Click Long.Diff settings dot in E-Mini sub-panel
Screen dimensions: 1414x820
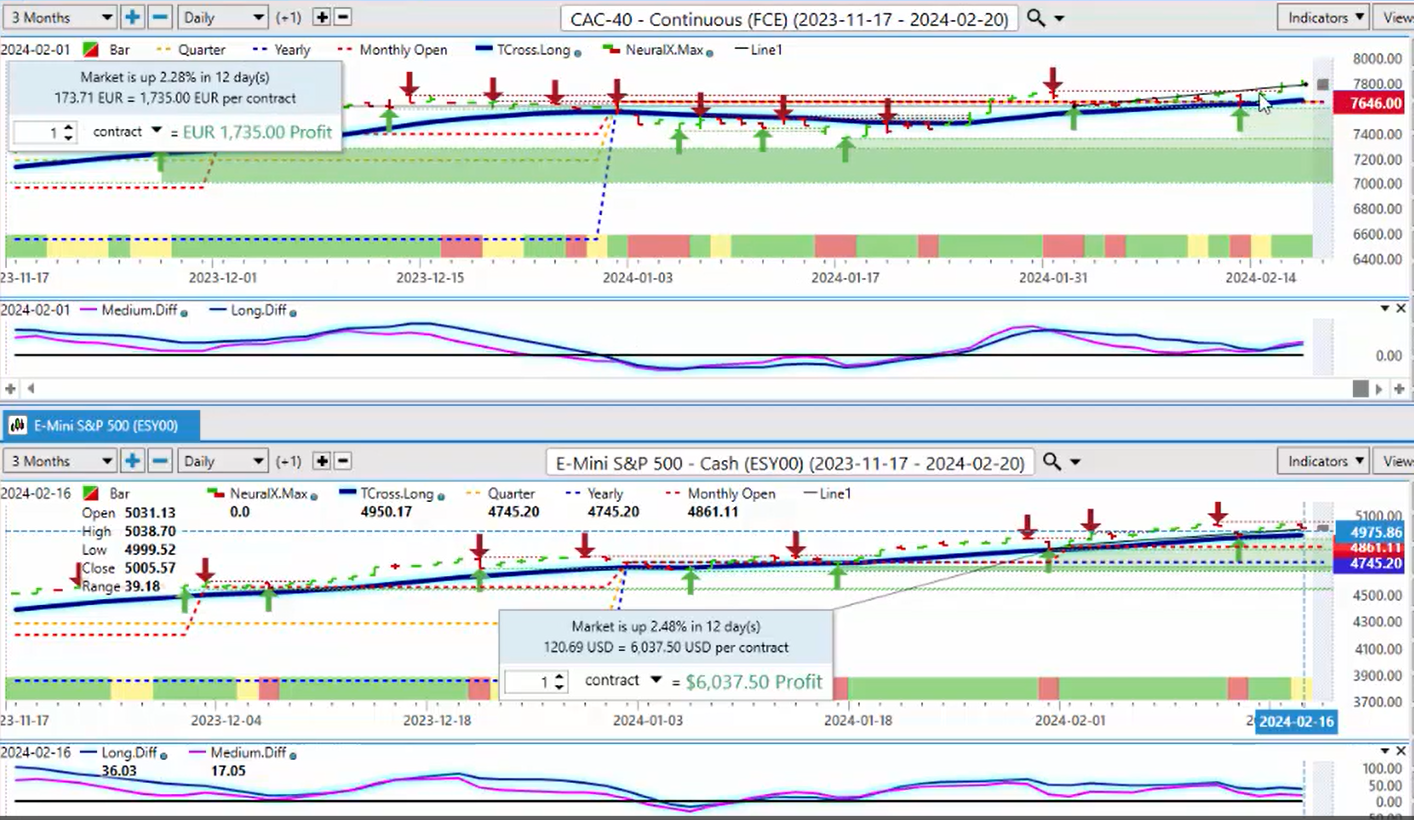click(x=163, y=755)
